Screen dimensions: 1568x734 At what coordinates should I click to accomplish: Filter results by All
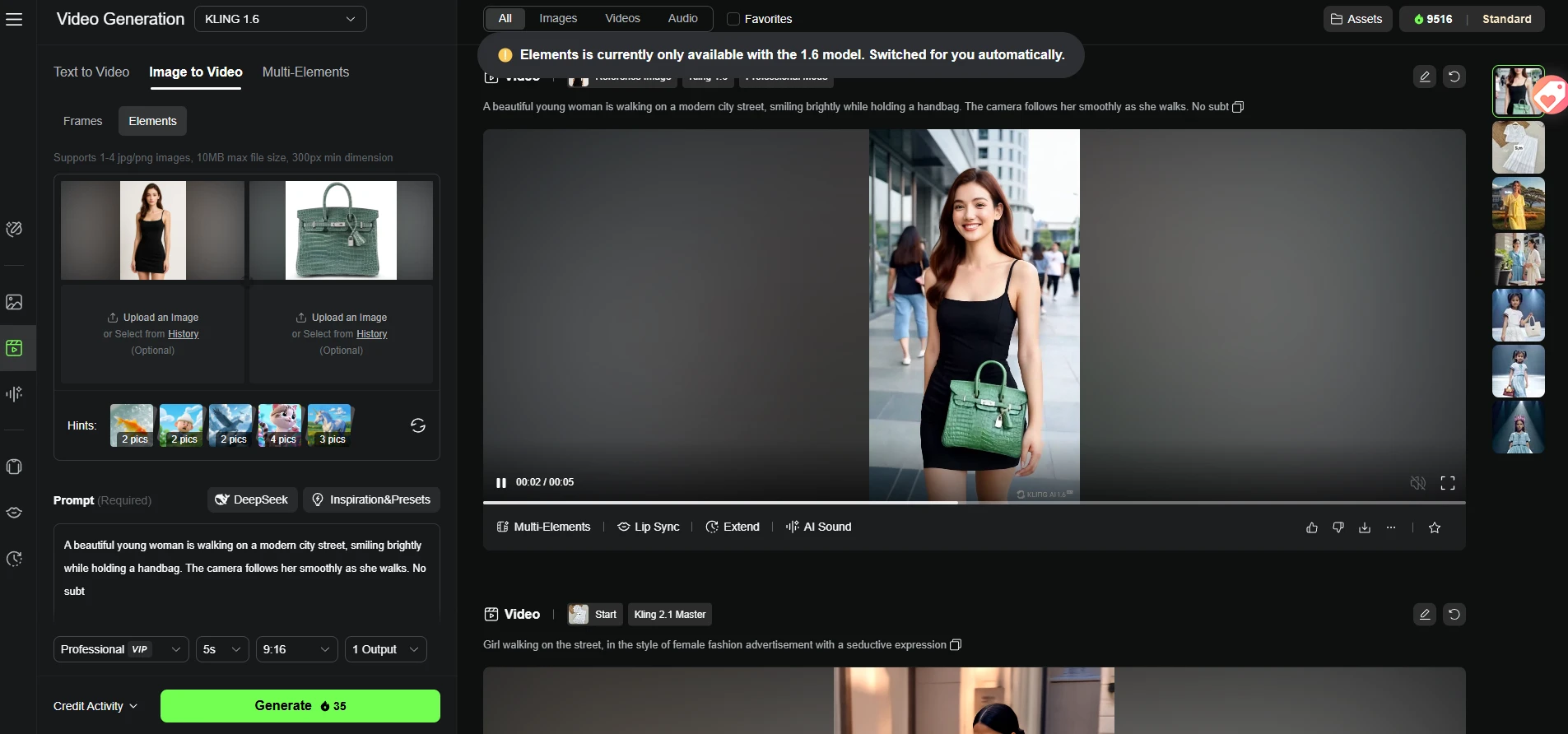505,18
